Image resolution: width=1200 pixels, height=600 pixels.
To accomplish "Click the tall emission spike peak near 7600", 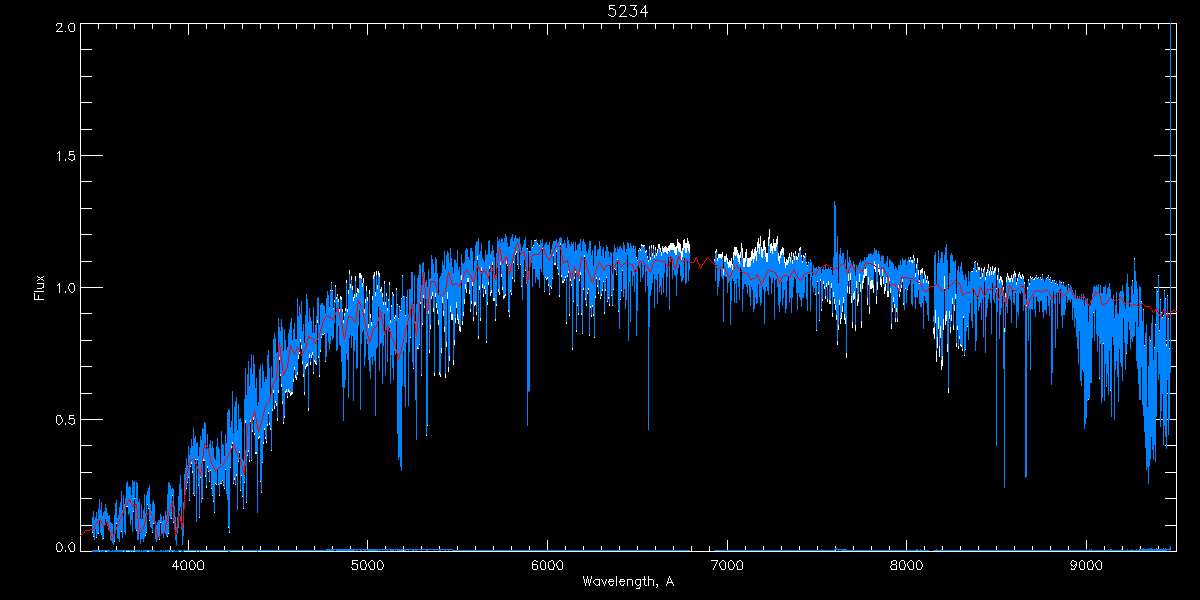I will [x=834, y=203].
